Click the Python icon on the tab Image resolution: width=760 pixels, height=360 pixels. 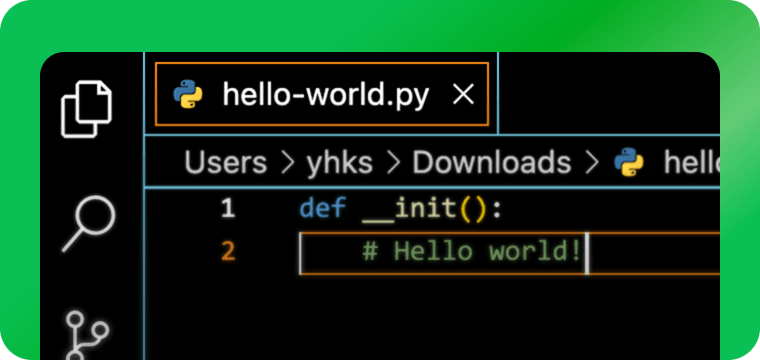[x=188, y=94]
